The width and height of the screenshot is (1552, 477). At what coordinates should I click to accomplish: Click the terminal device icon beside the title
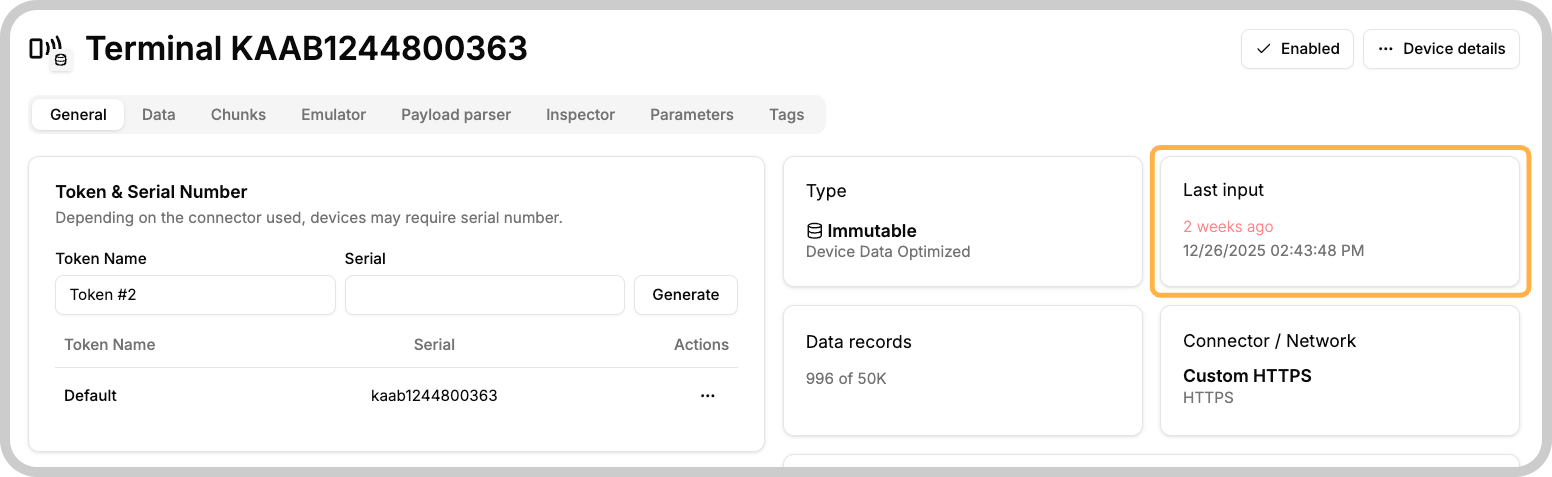pos(47,49)
